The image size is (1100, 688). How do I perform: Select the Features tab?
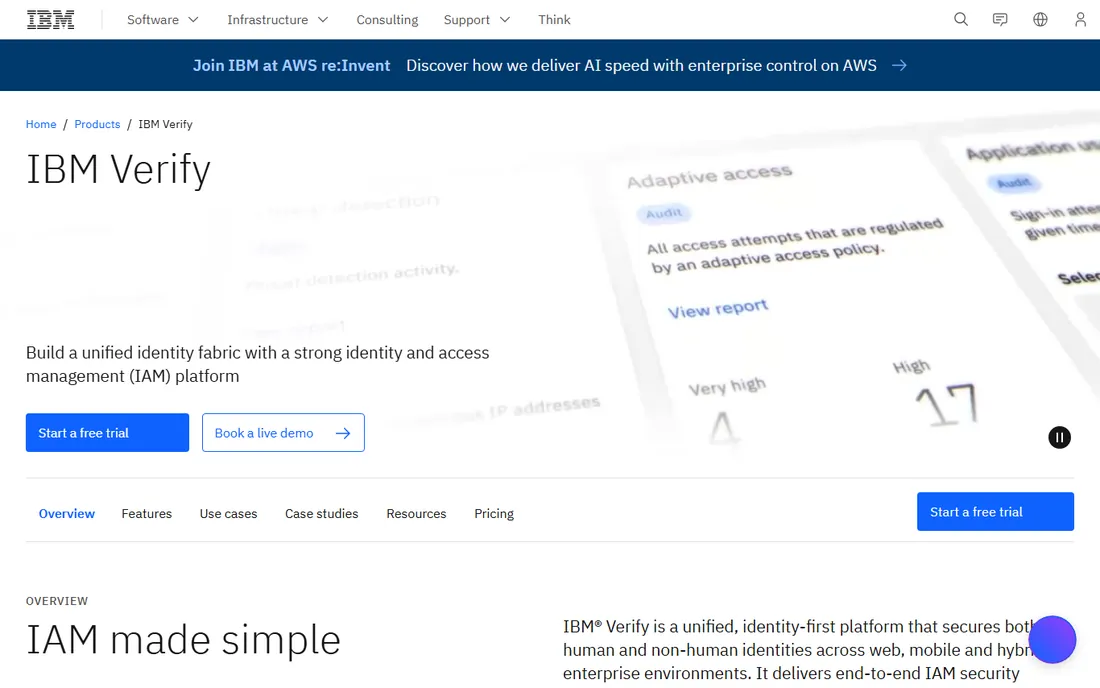point(147,513)
